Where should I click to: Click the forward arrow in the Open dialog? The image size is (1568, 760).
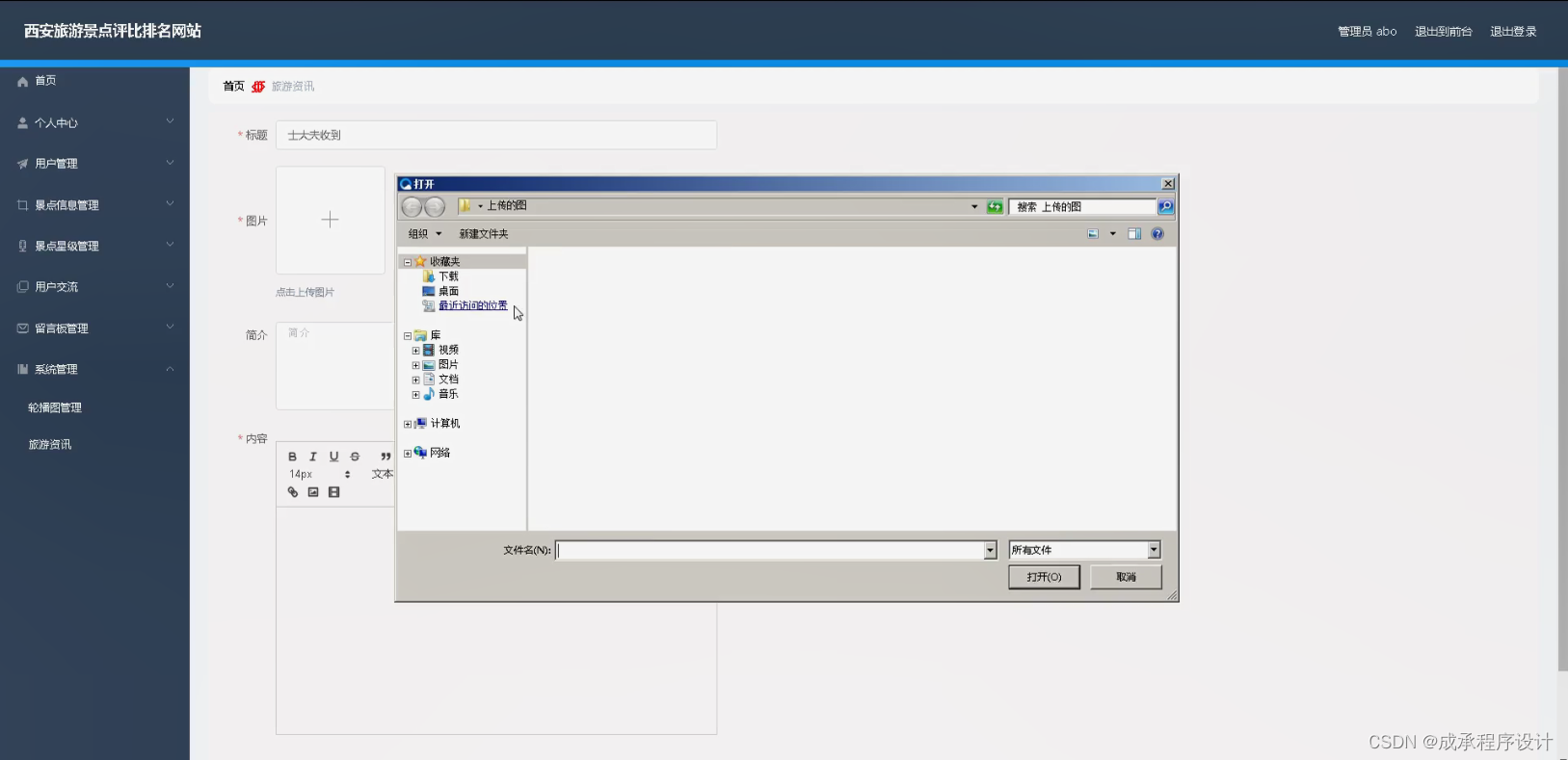(435, 206)
